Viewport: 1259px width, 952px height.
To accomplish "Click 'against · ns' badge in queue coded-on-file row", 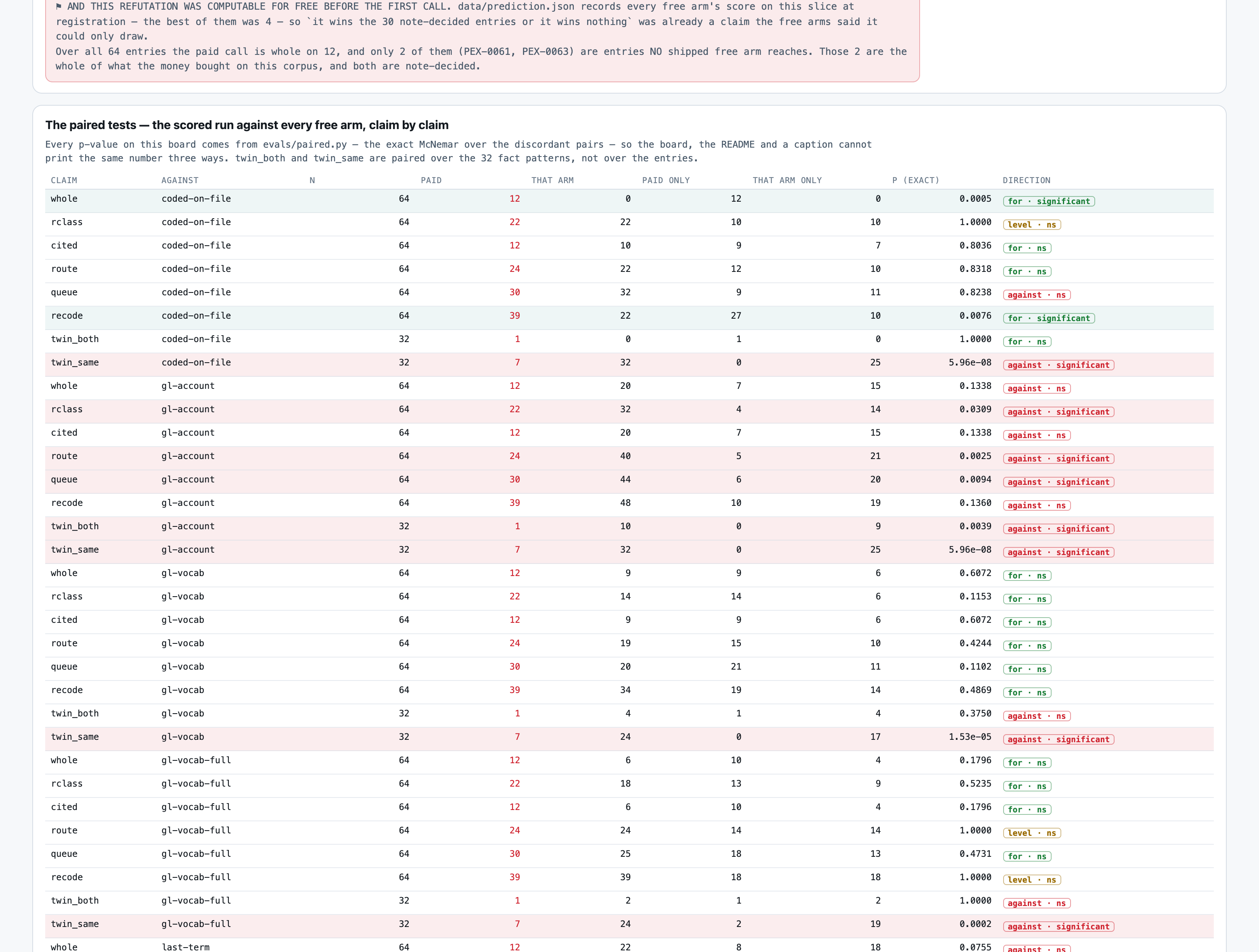I will (x=1036, y=295).
